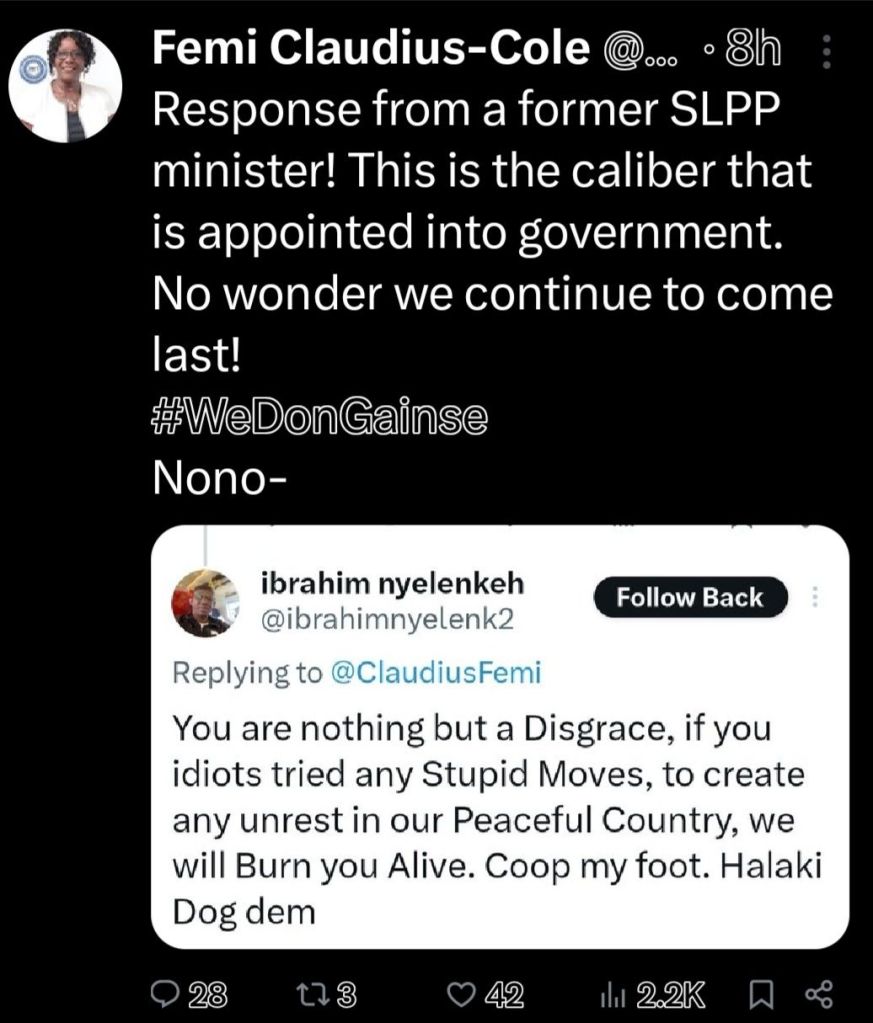Screen dimensions: 873x1023
Task: Like the tweet with the heart icon
Action: (x=460, y=995)
